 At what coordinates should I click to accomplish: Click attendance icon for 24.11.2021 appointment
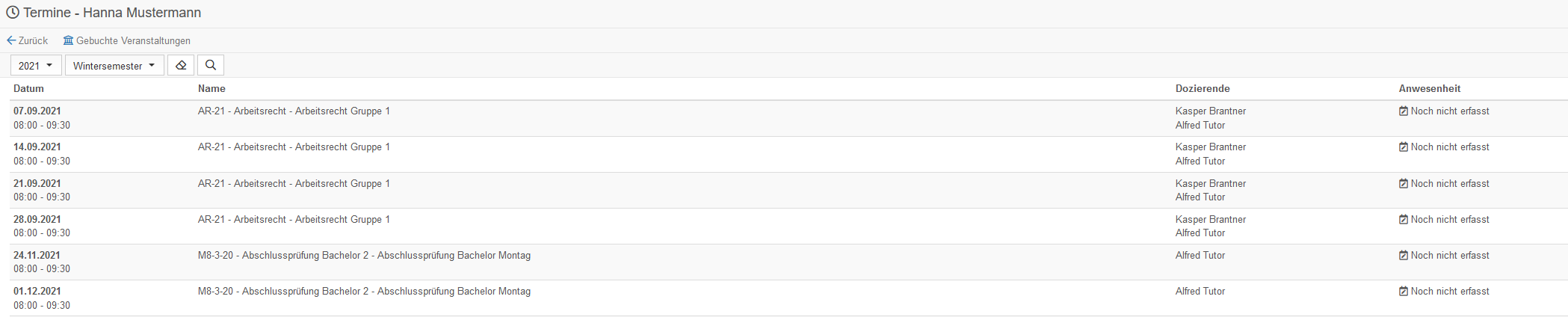point(1404,256)
